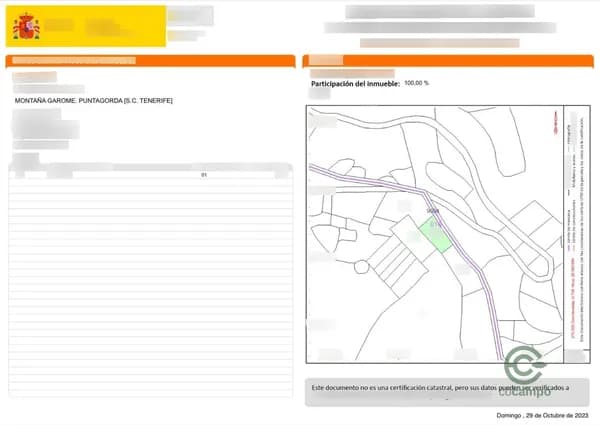Select the green highlighted parcel on map
The height and width of the screenshot is (425, 600).
[x=437, y=236]
